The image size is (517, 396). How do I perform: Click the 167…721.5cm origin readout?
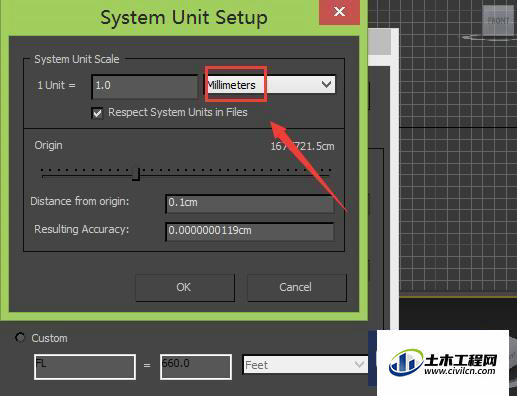click(x=302, y=146)
